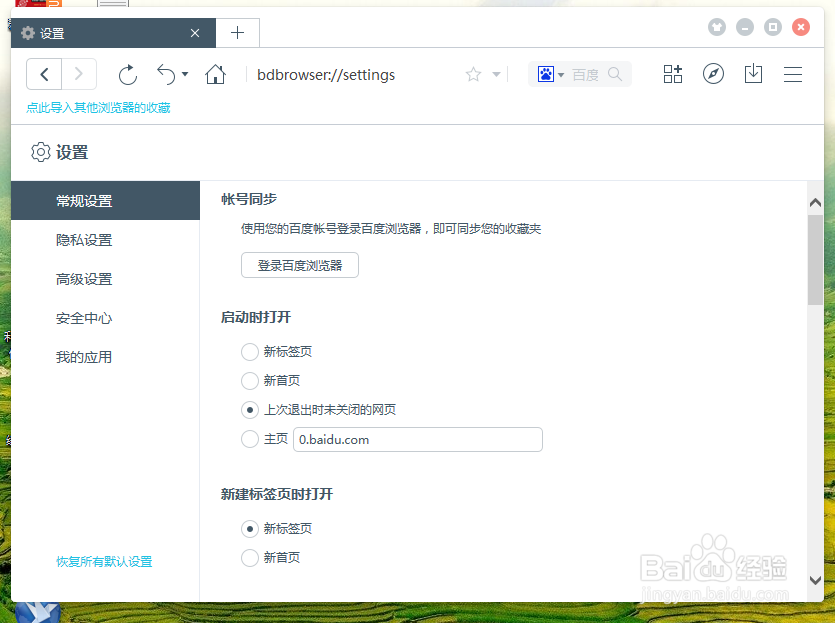
Task: Select the 主页 radio option
Action: [250, 439]
